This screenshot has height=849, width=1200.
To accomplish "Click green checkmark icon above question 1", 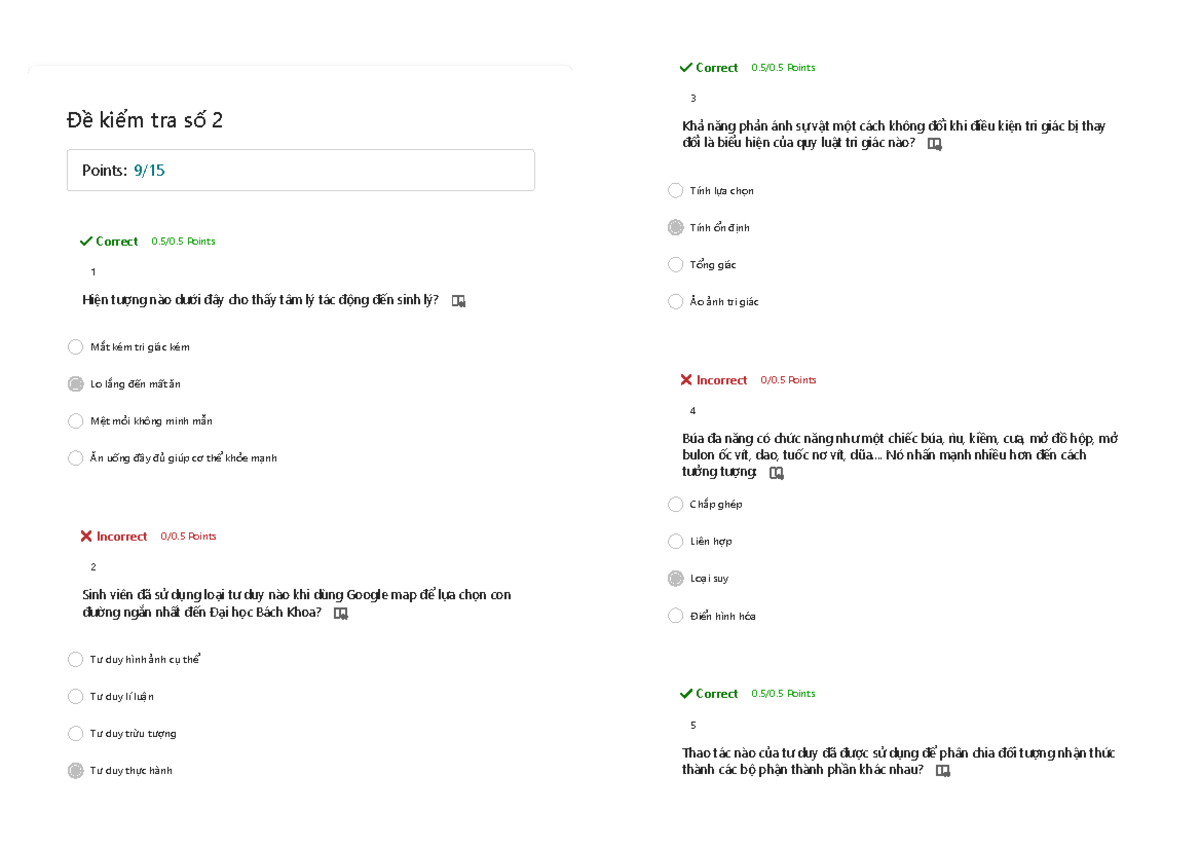I will tap(86, 241).
